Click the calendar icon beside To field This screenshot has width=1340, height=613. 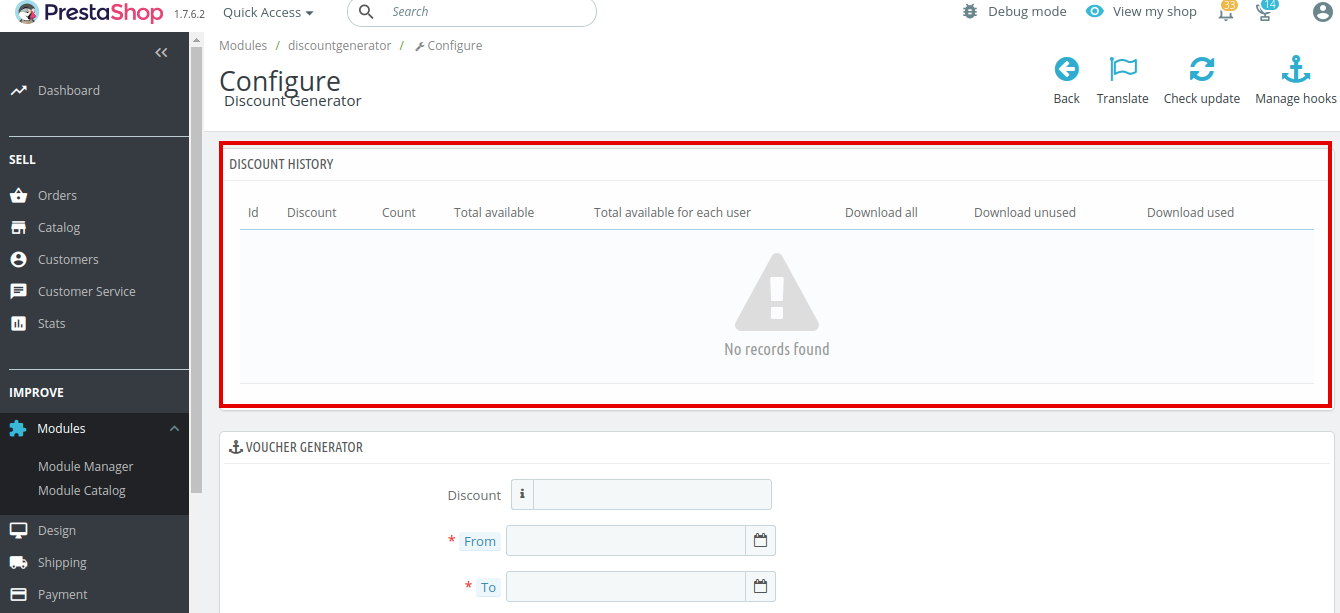pyautogui.click(x=760, y=587)
